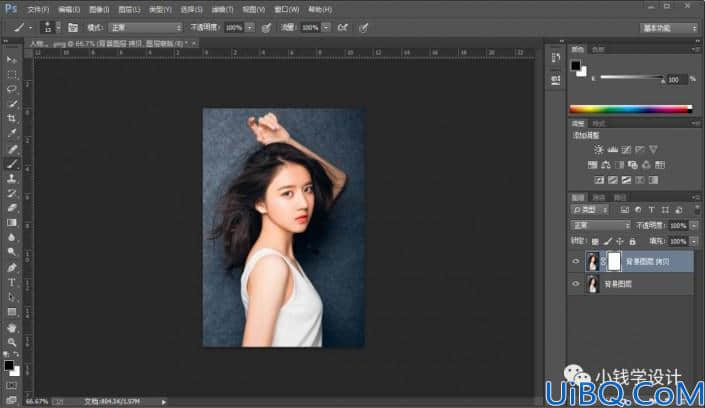
Task: Open the 编辑(E) menu
Action: coord(69,9)
